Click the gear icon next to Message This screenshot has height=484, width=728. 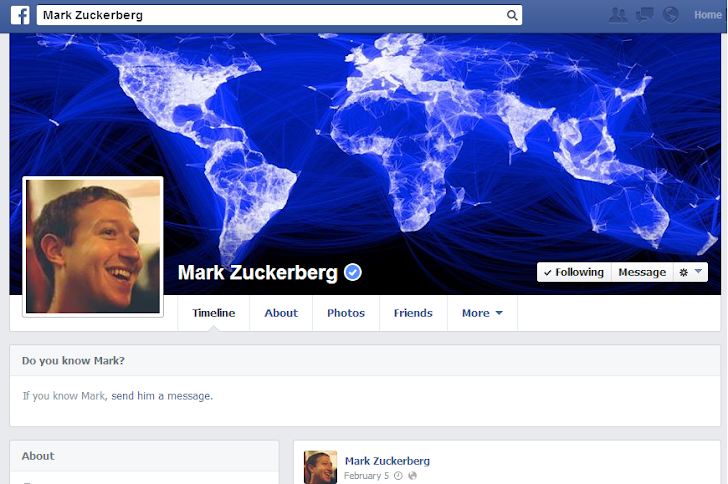pos(683,272)
